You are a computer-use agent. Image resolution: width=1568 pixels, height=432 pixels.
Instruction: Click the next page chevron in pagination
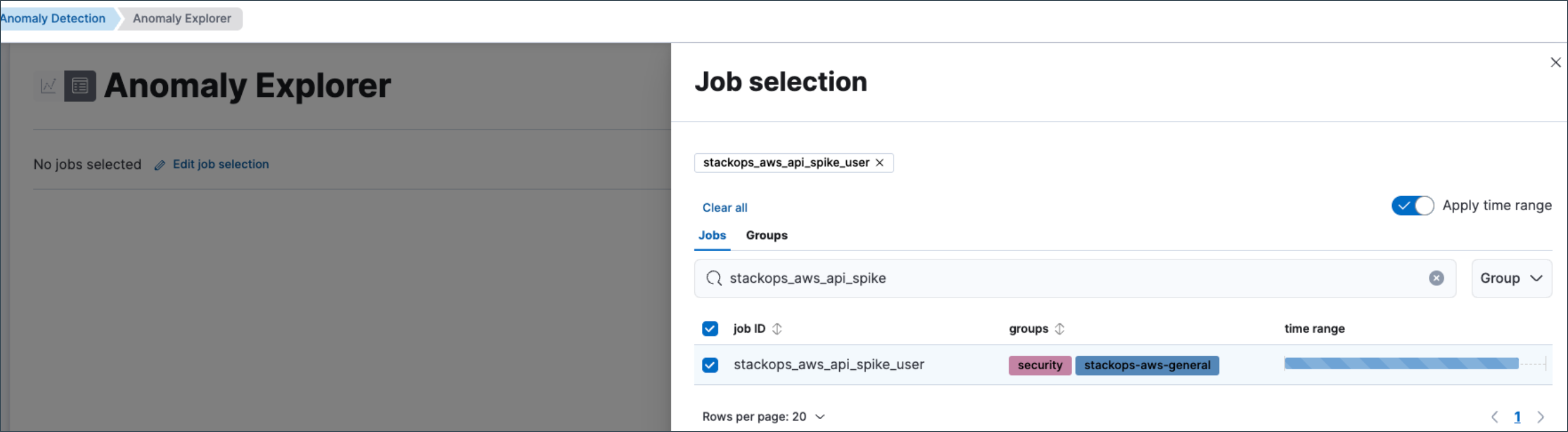(x=1541, y=417)
